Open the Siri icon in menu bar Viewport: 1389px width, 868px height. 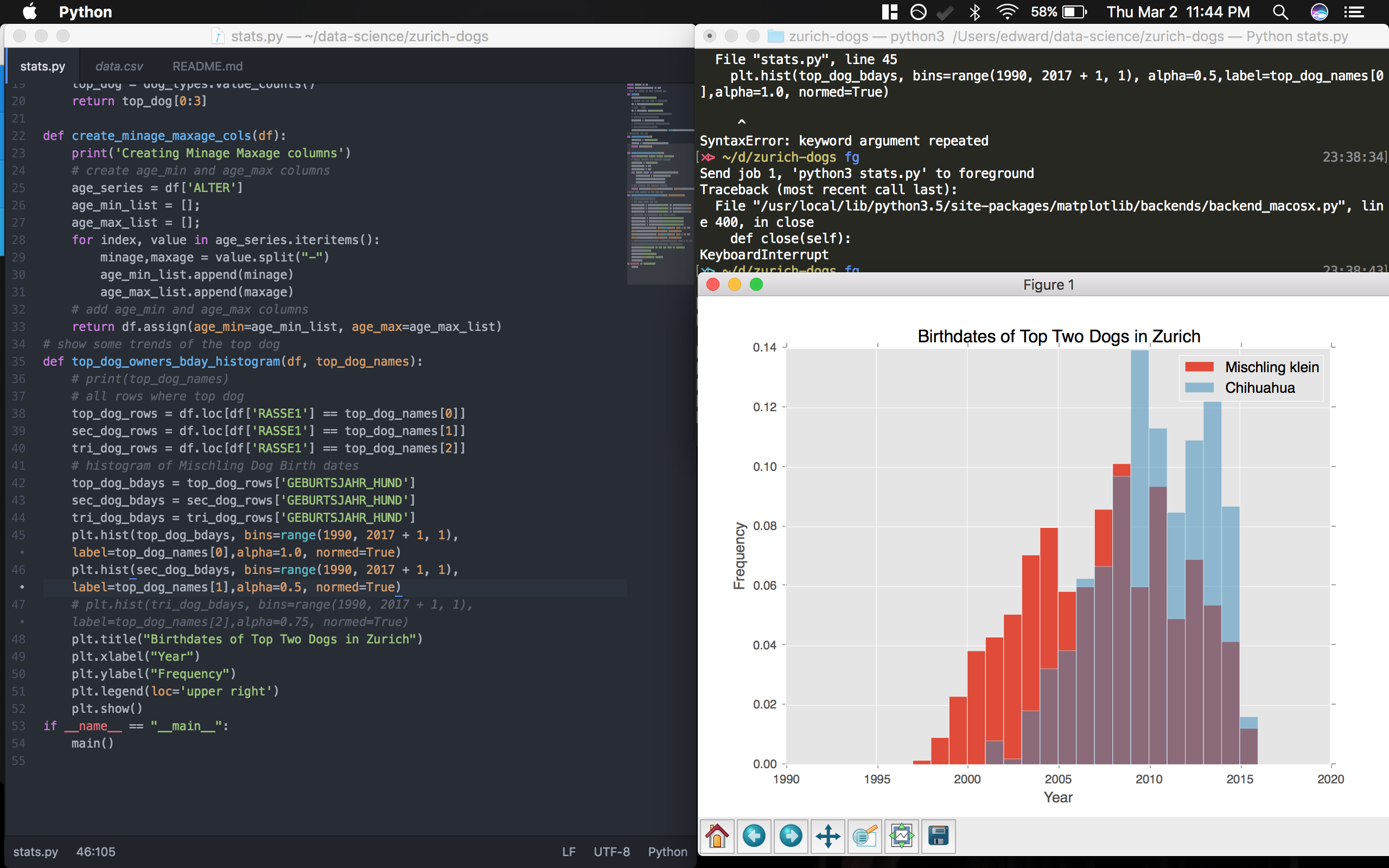click(1319, 12)
